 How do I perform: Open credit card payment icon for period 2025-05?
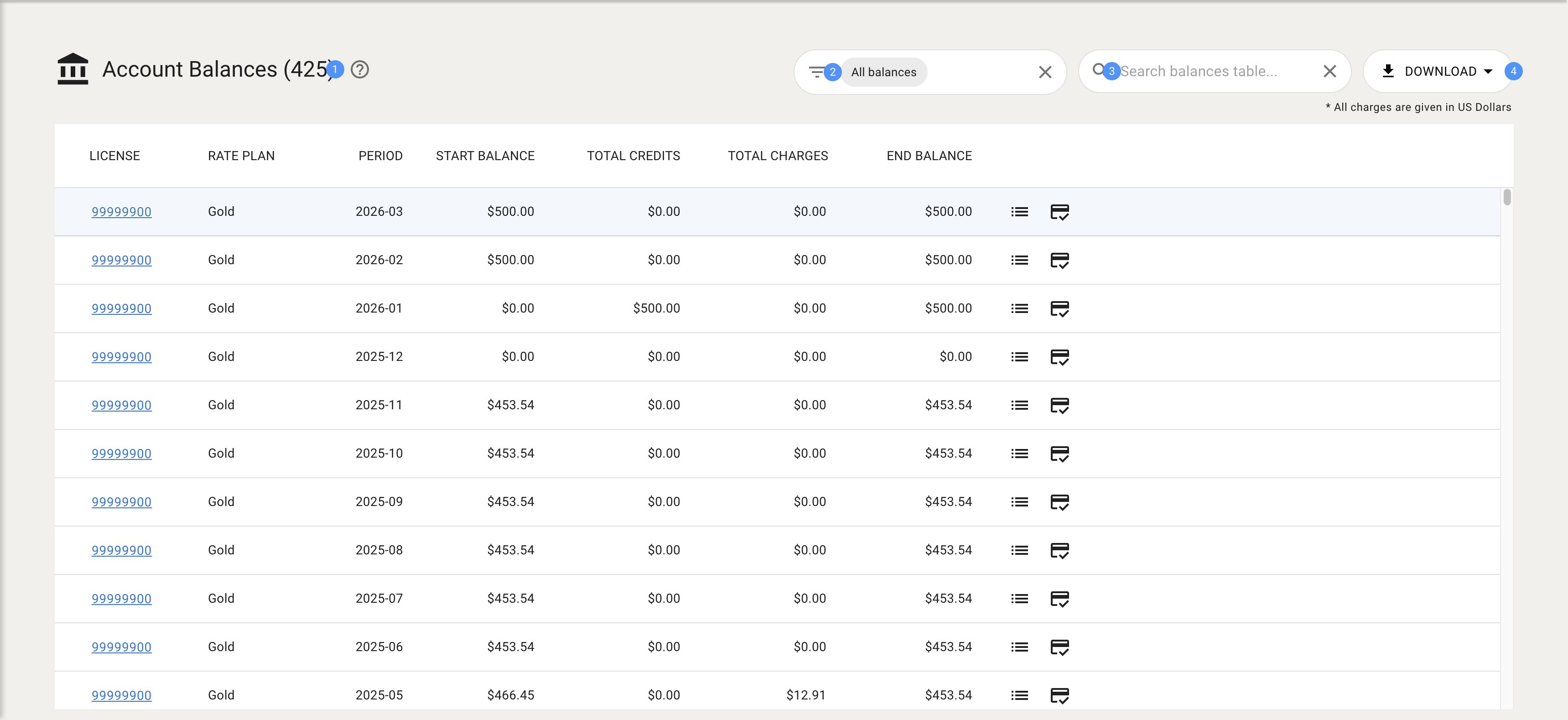1060,696
